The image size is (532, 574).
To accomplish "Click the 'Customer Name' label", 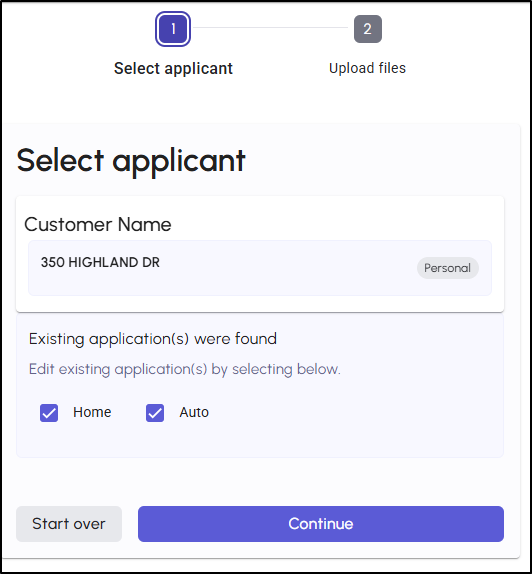I will [98, 224].
